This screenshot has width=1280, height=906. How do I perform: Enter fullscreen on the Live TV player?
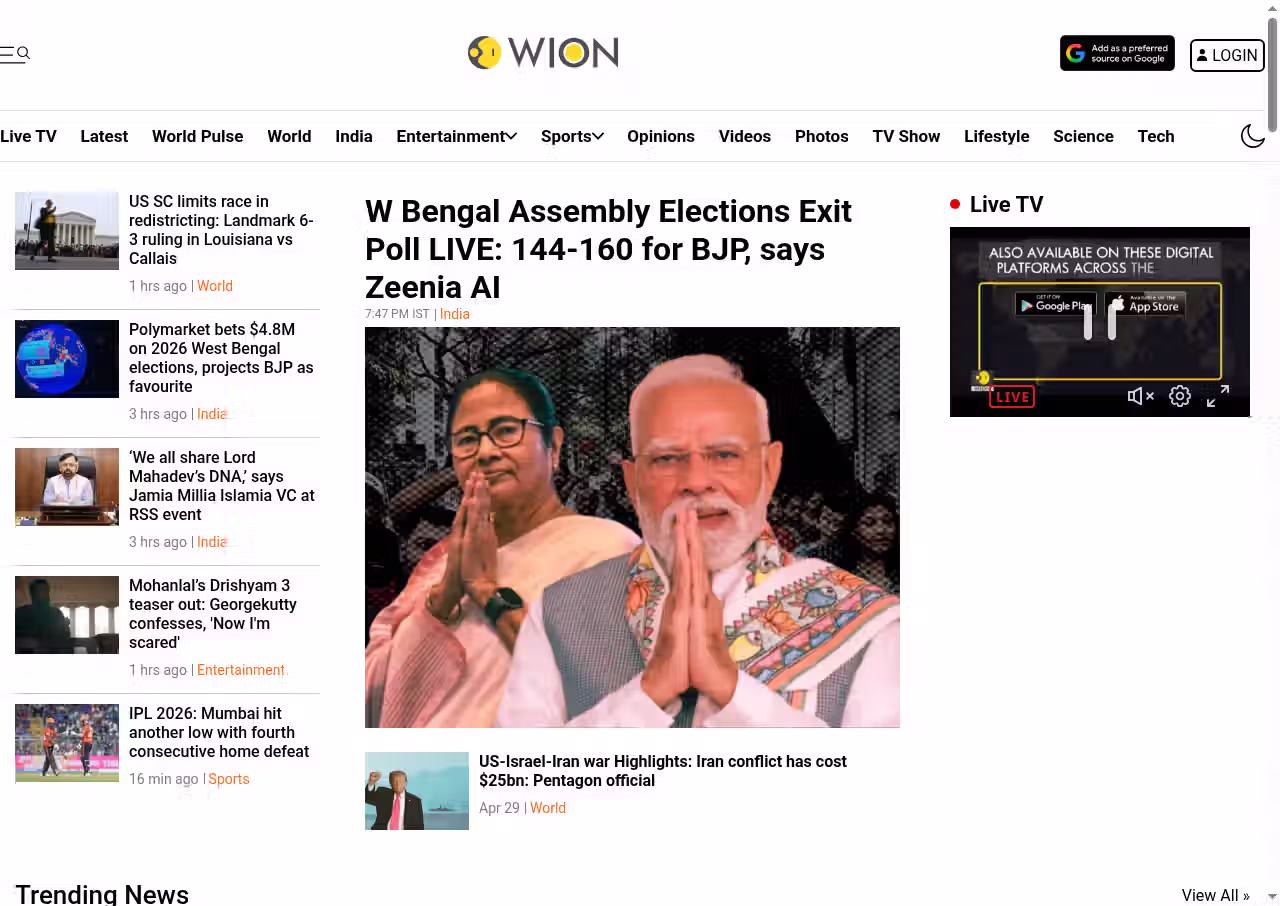pyautogui.click(x=1217, y=396)
